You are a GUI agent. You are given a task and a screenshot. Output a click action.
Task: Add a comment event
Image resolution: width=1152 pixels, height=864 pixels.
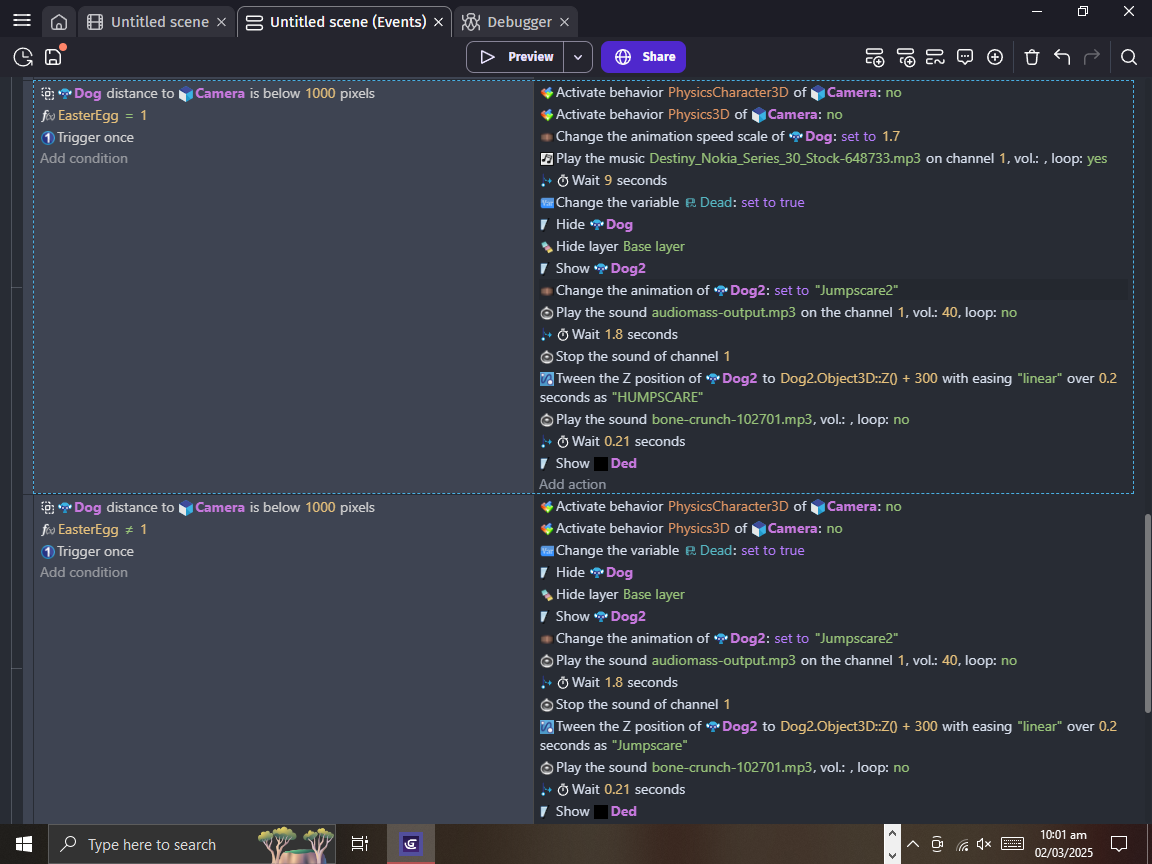point(965,57)
